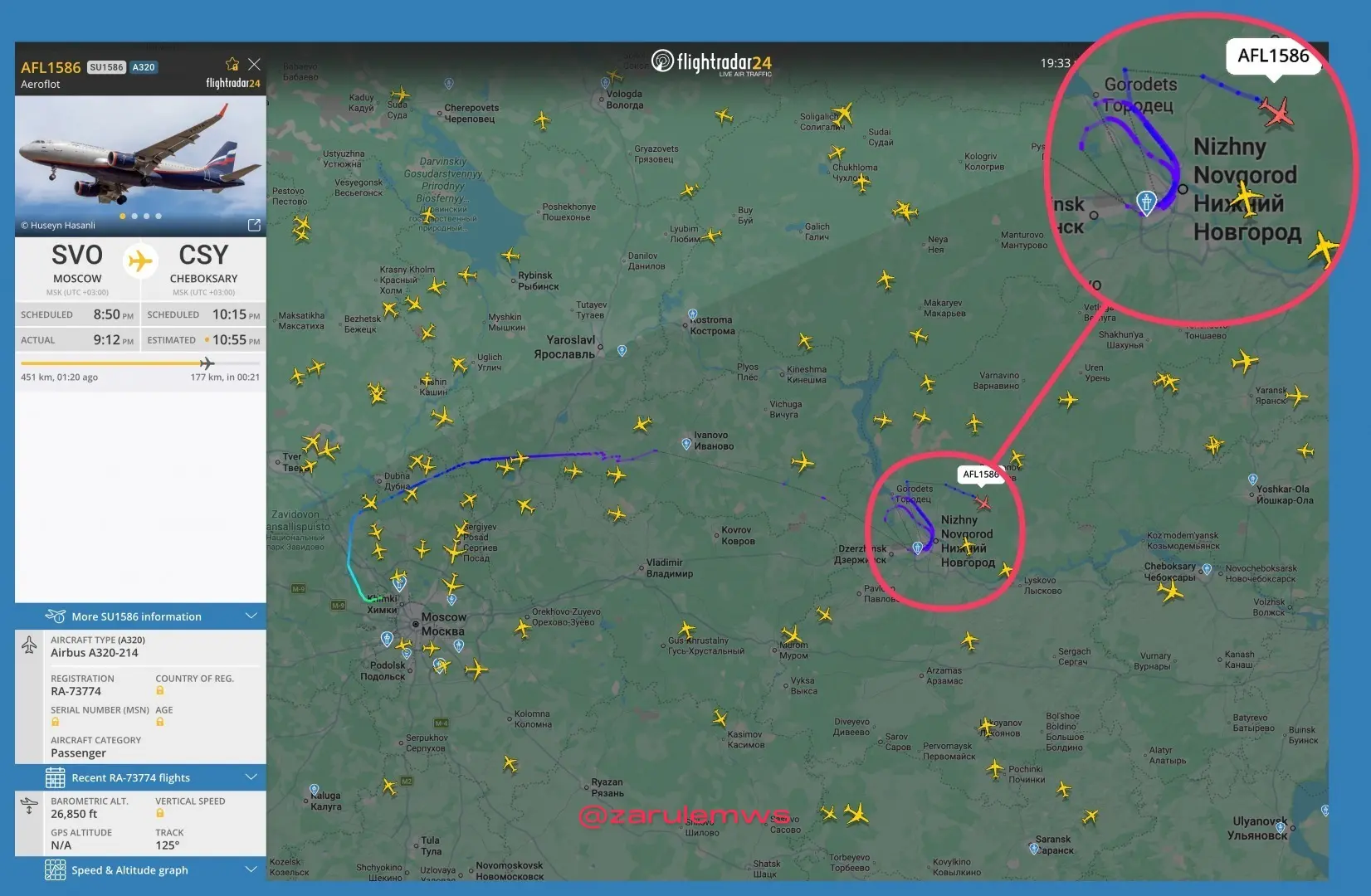Click the flight progress bar plane marker

[207, 363]
